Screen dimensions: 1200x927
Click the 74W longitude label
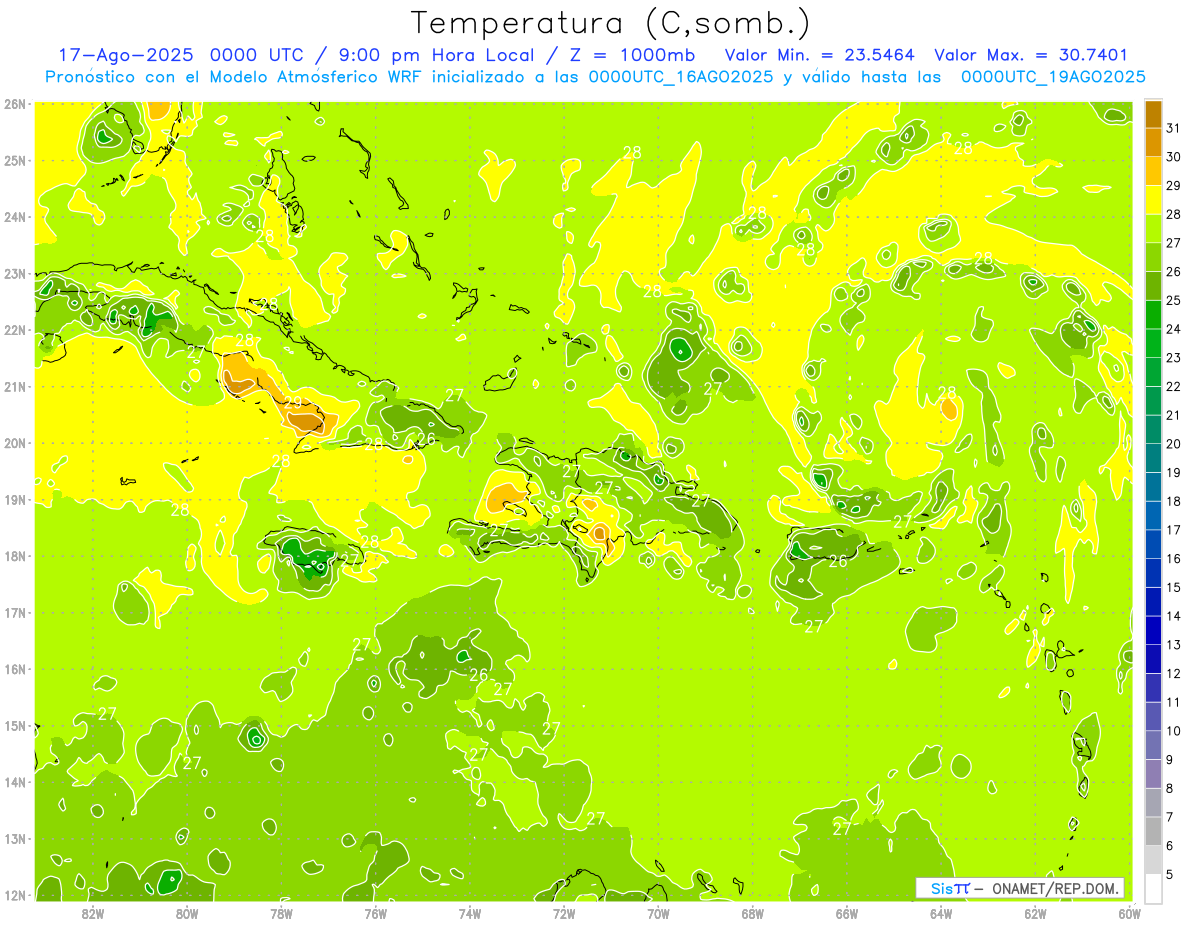tap(469, 912)
